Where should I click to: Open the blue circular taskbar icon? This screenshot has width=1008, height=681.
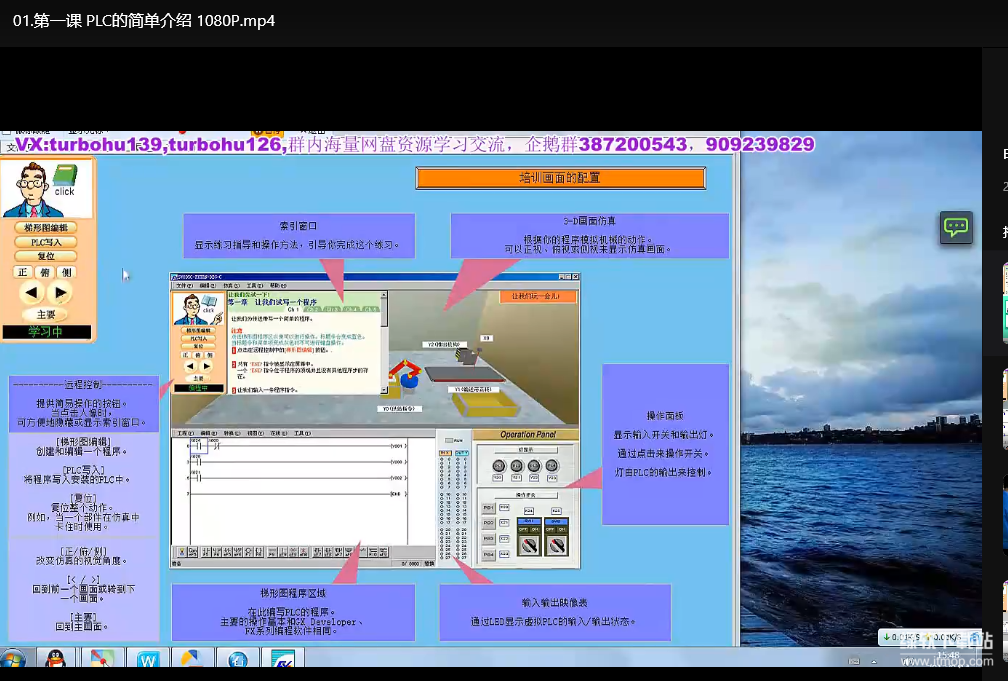[x=238, y=659]
